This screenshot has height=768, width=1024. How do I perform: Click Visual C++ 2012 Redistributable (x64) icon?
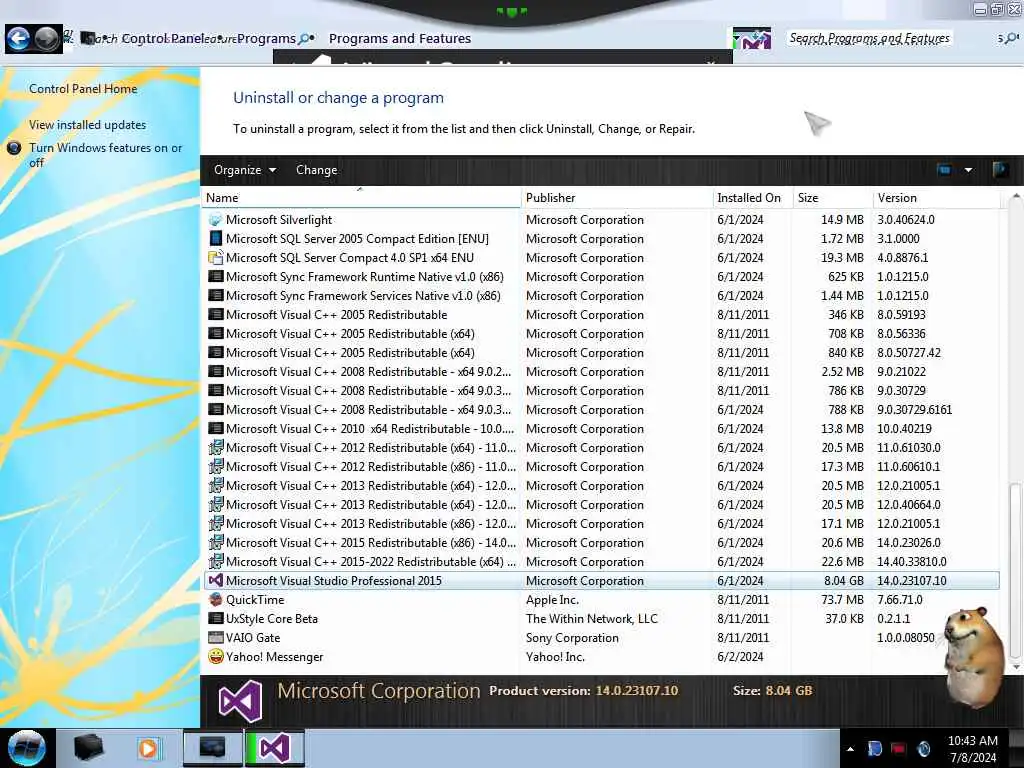tap(215, 448)
